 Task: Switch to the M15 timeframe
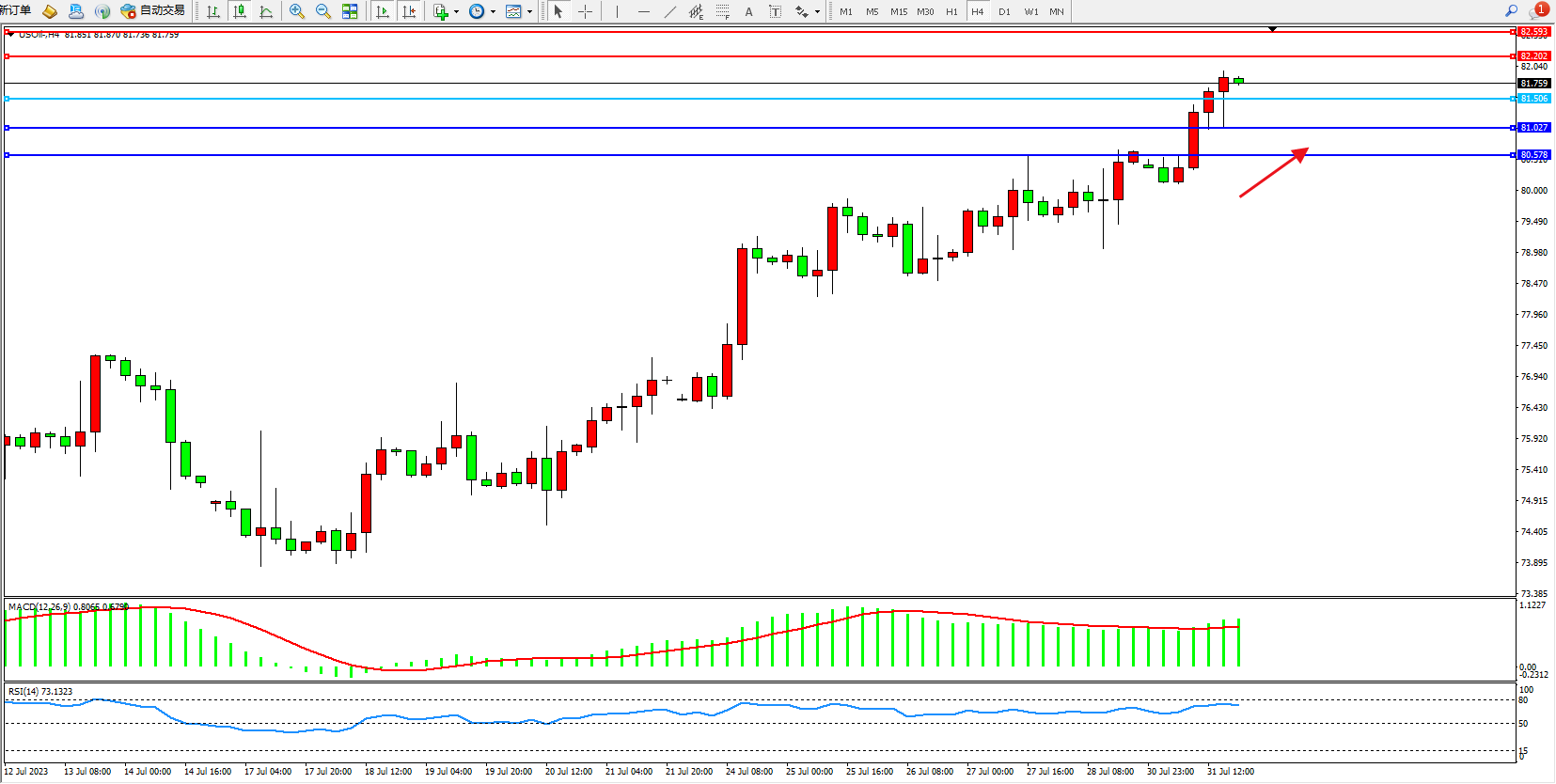[899, 11]
